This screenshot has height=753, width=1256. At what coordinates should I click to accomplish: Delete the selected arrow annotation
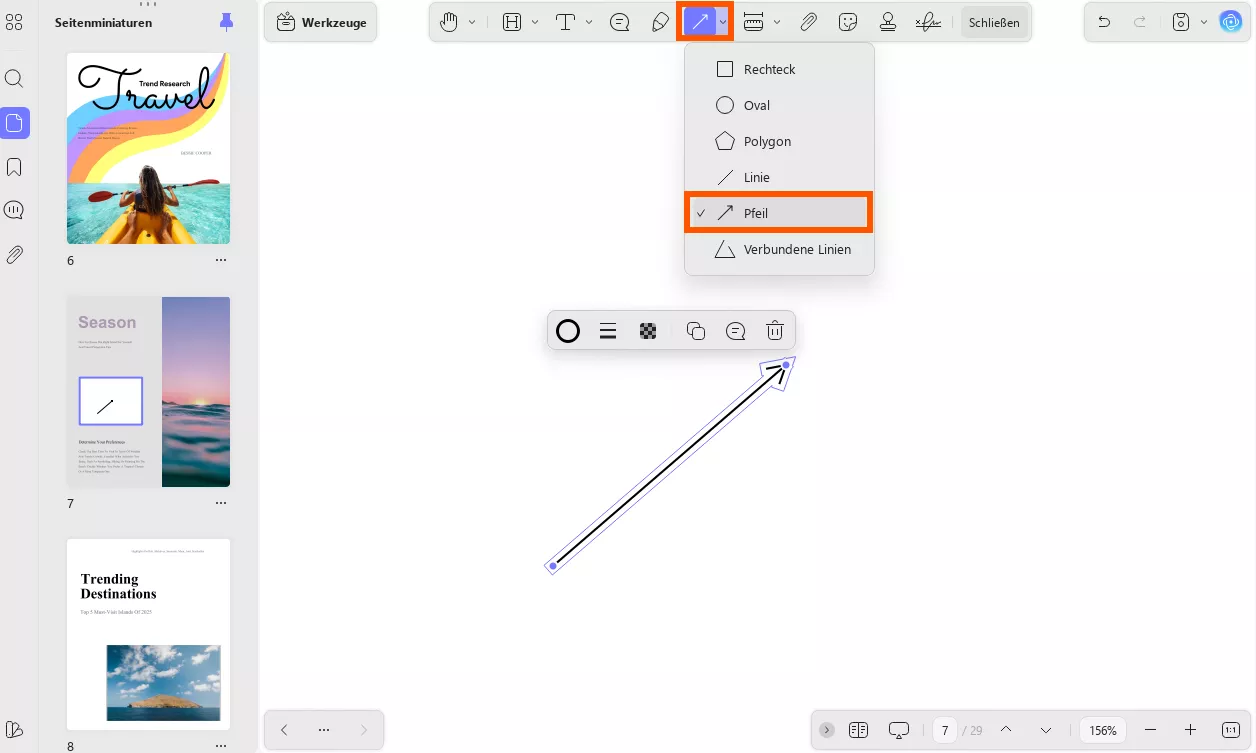click(775, 331)
